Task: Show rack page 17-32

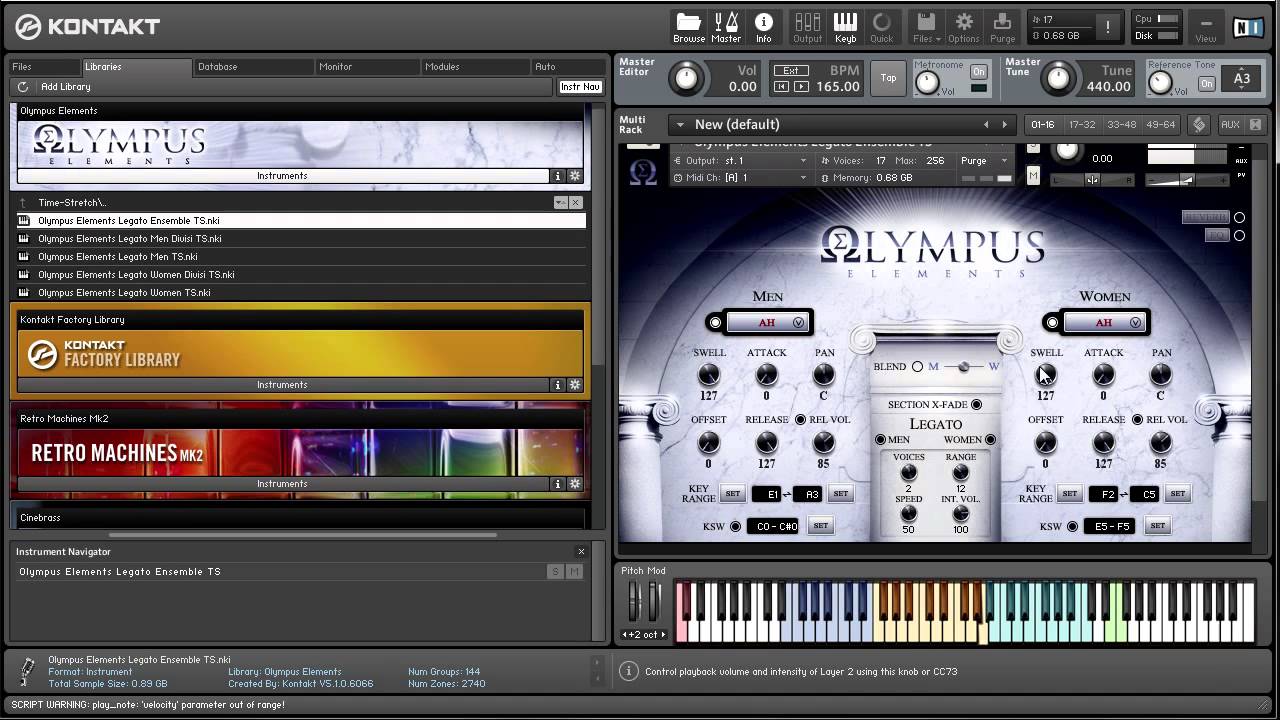Action: (x=1082, y=124)
